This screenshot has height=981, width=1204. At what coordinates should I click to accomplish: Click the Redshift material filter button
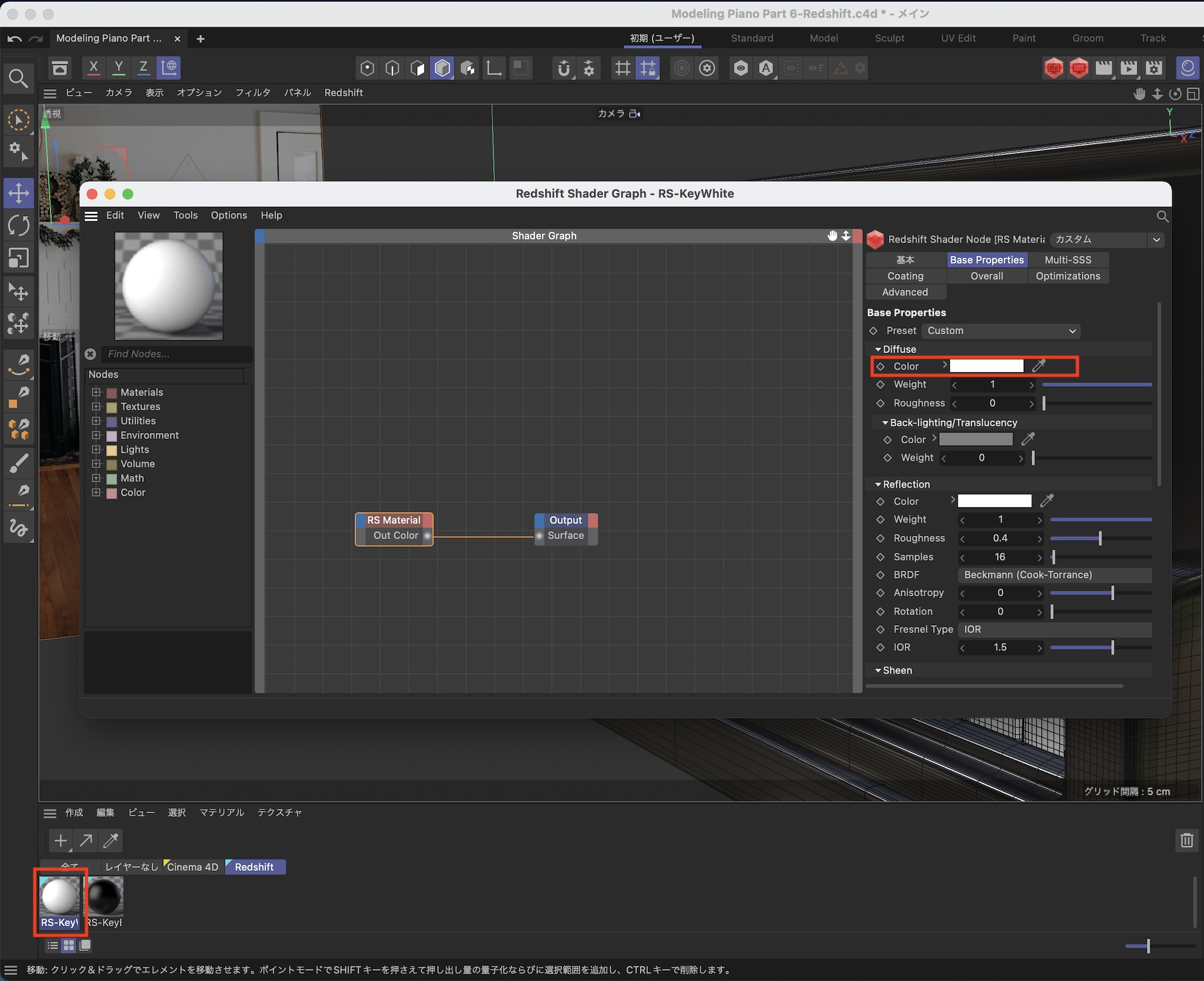[254, 867]
